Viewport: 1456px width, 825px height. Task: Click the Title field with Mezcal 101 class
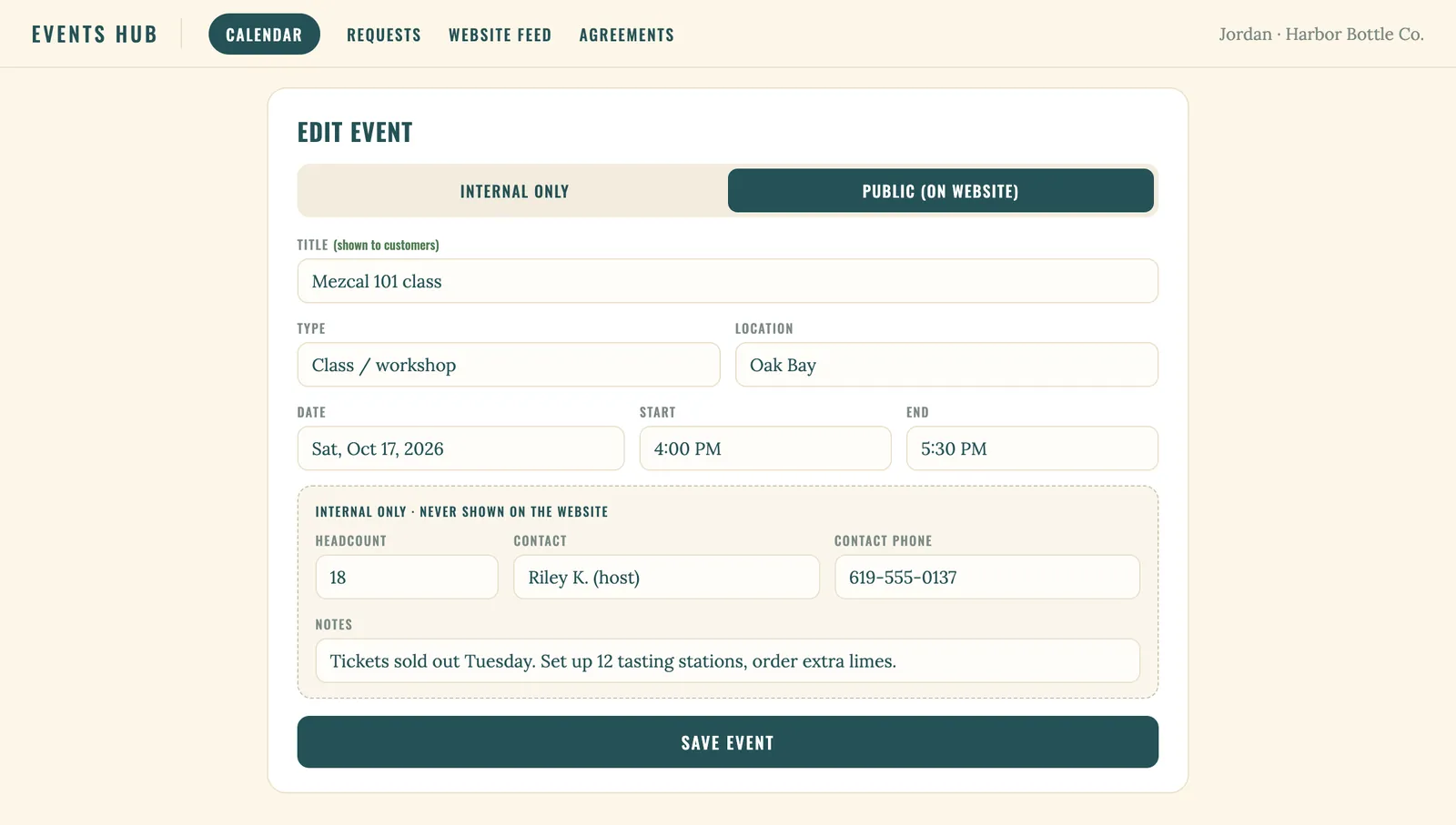point(727,281)
